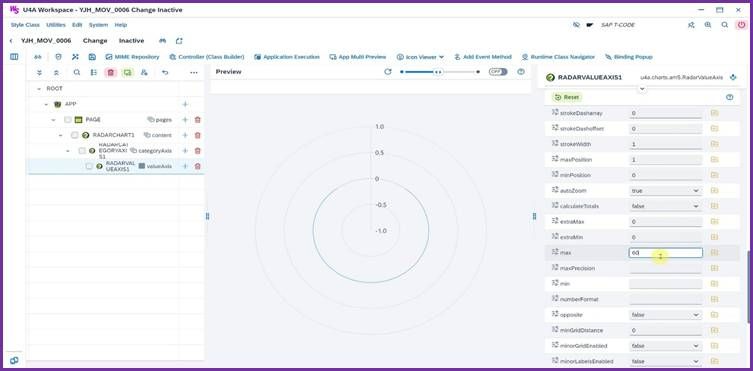Expand all tree nodes icon
The width and height of the screenshot is (753, 371).
tap(39, 72)
